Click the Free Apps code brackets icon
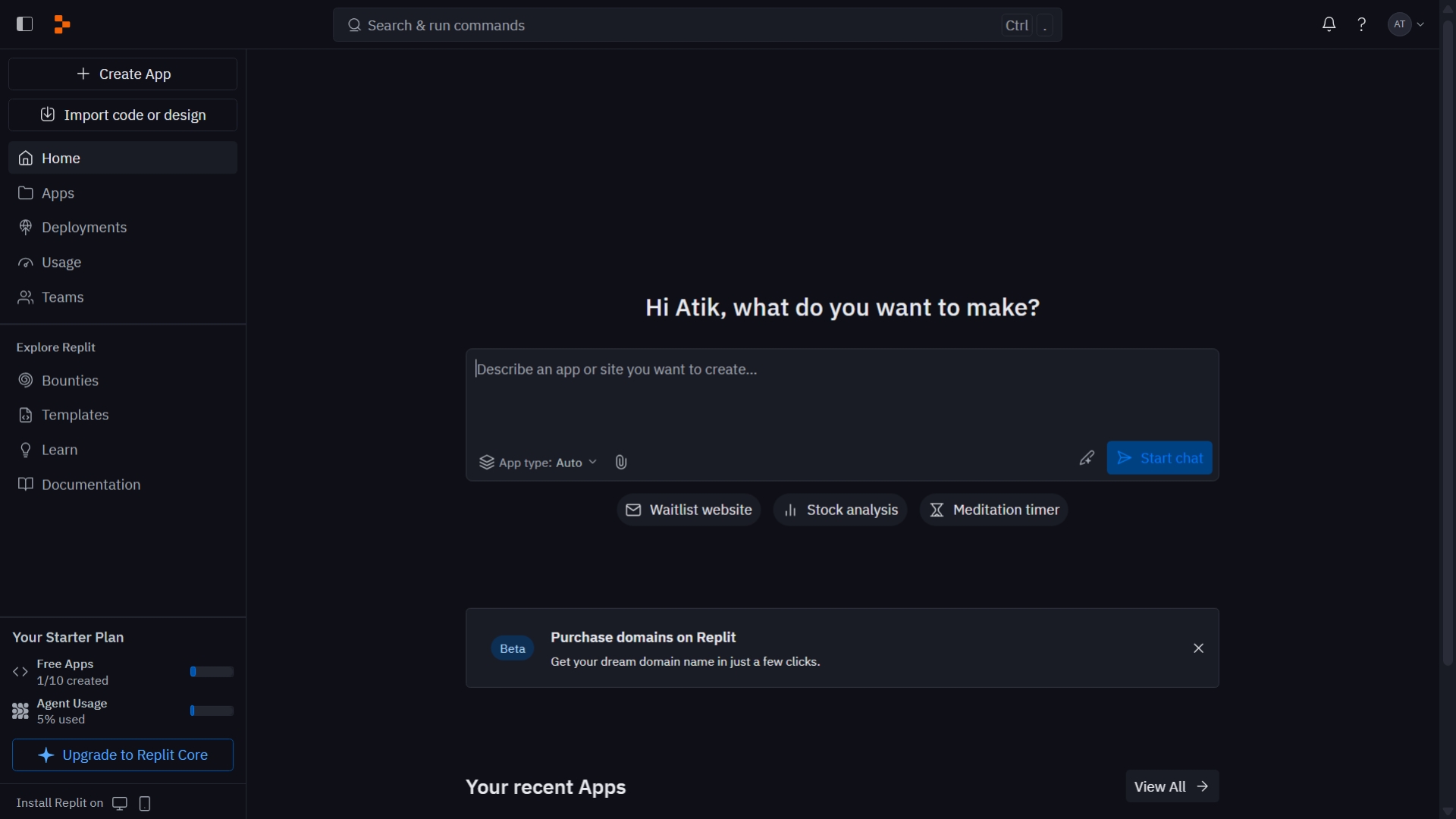The image size is (1456, 819). coord(20,672)
